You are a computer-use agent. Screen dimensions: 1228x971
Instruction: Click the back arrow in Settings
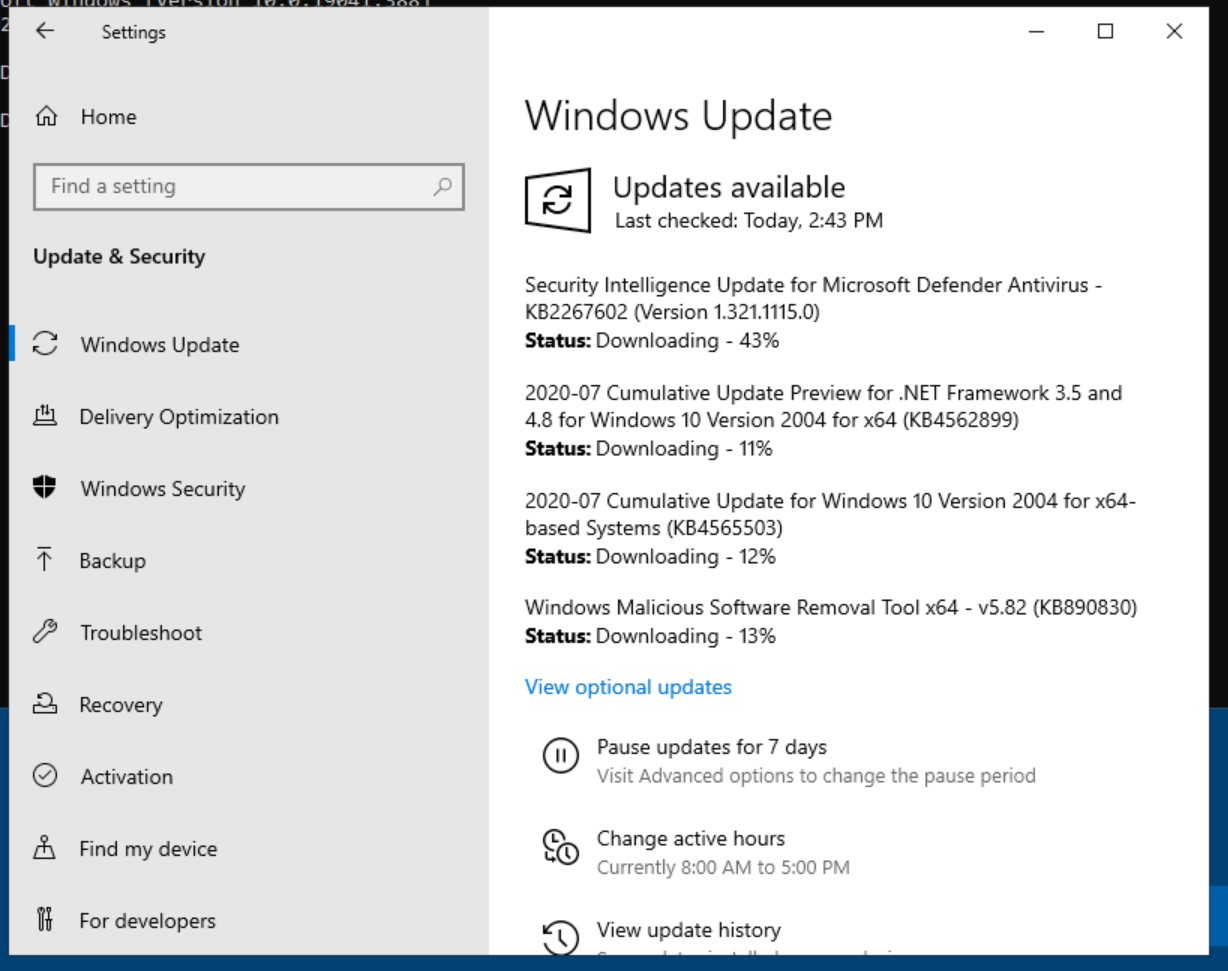(x=45, y=31)
